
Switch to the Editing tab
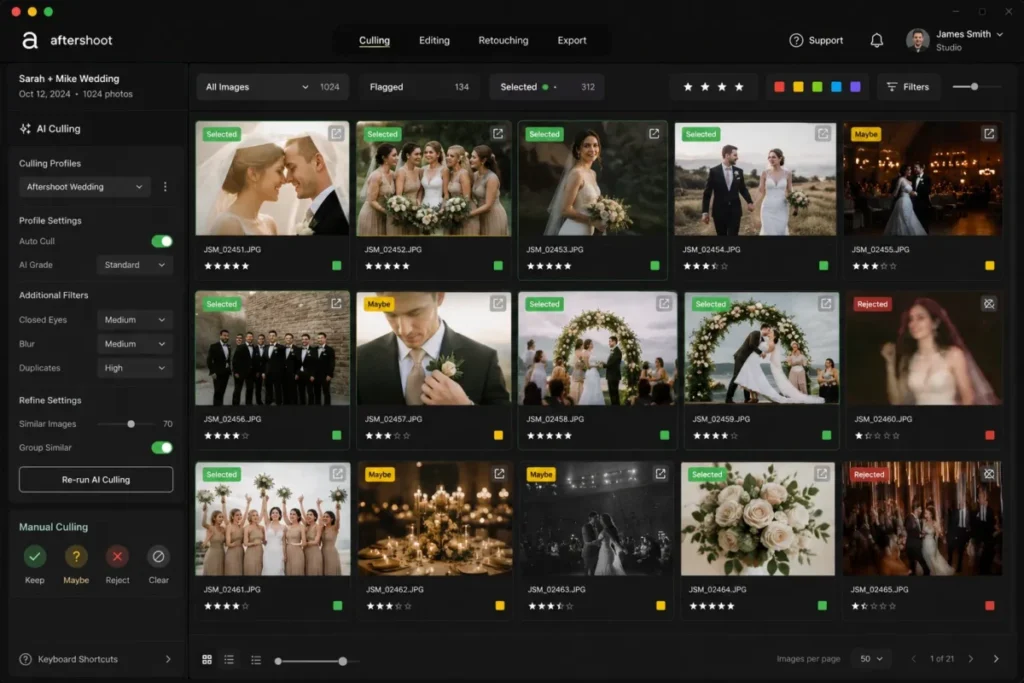434,40
